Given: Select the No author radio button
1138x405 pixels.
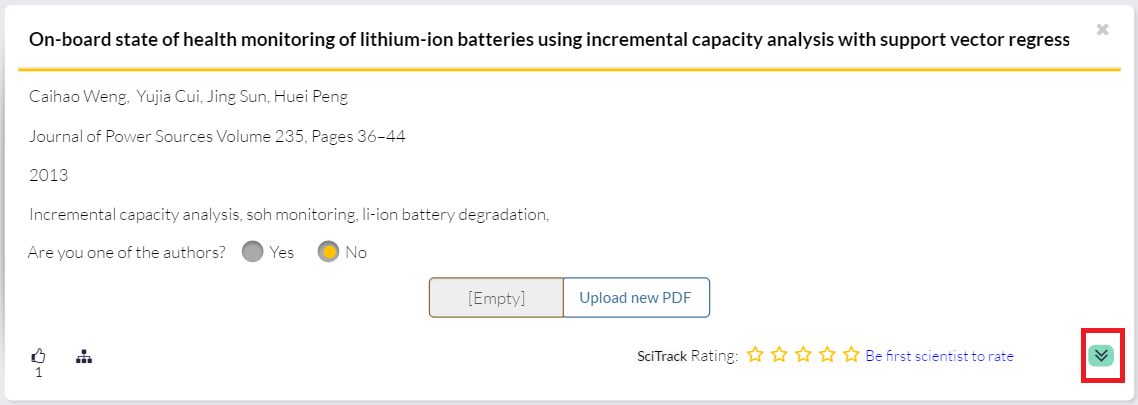Looking at the screenshot, I should (329, 252).
